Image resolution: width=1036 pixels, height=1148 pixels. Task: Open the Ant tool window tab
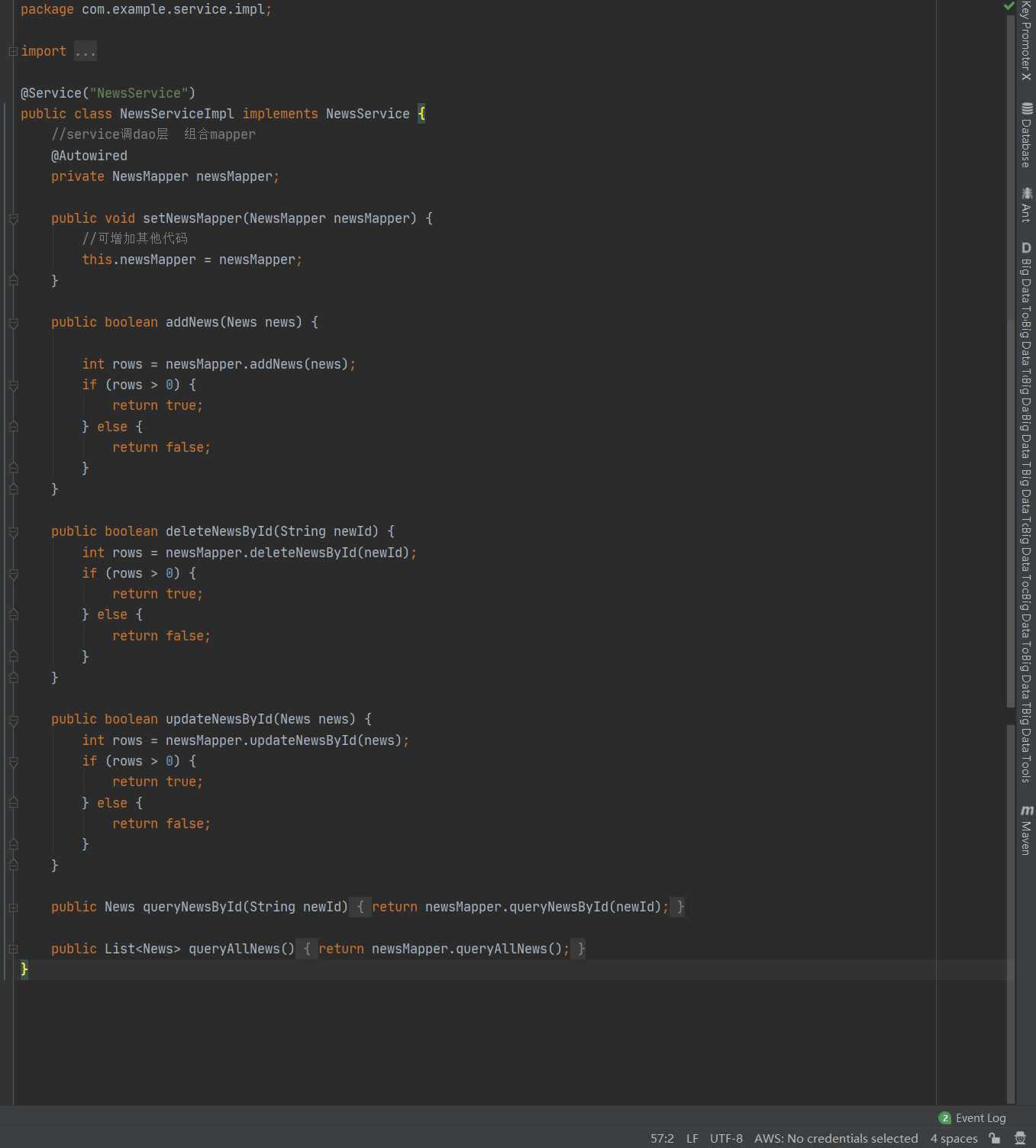coord(1026,205)
